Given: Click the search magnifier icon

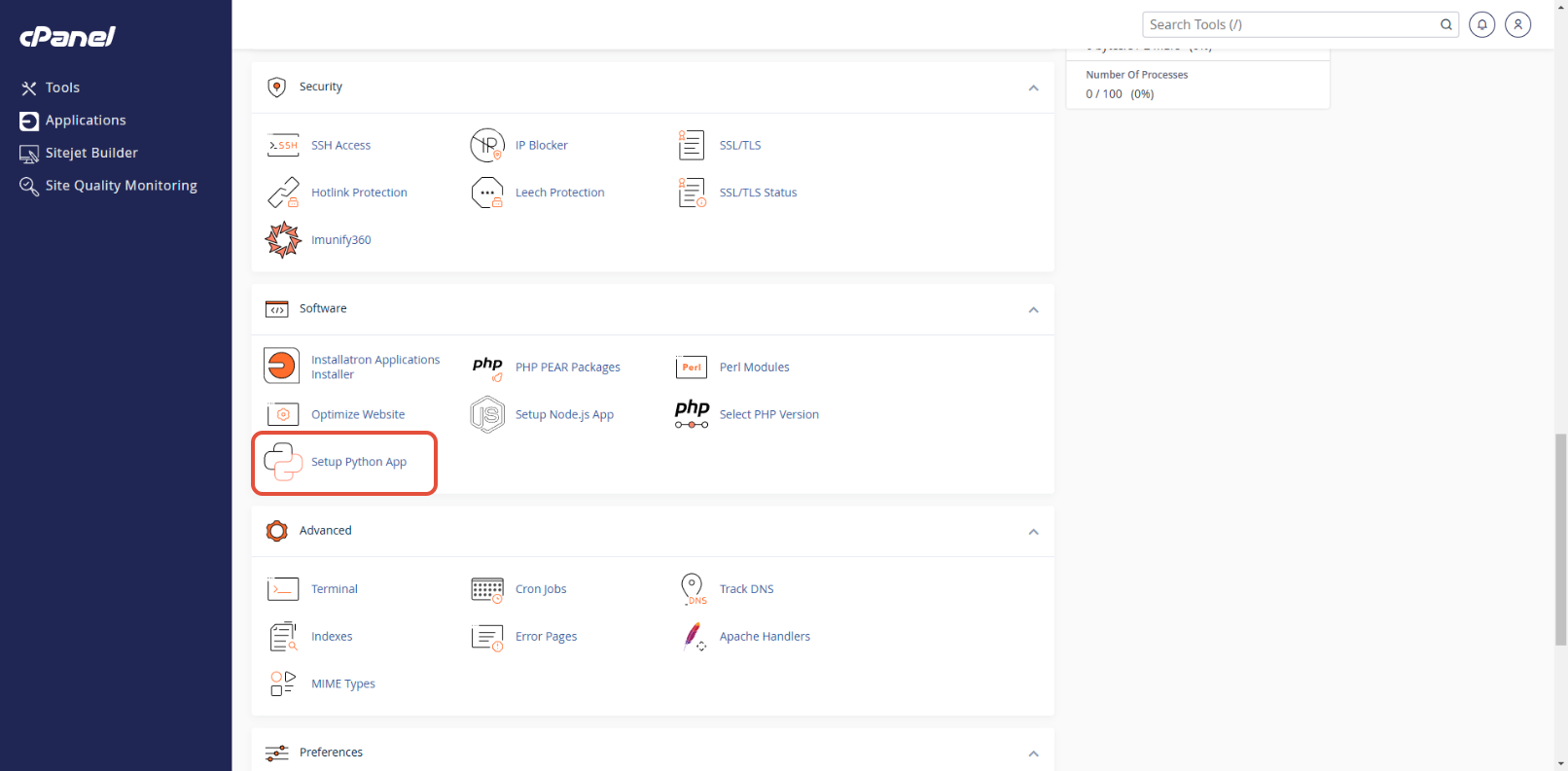Looking at the screenshot, I should click(x=1446, y=25).
